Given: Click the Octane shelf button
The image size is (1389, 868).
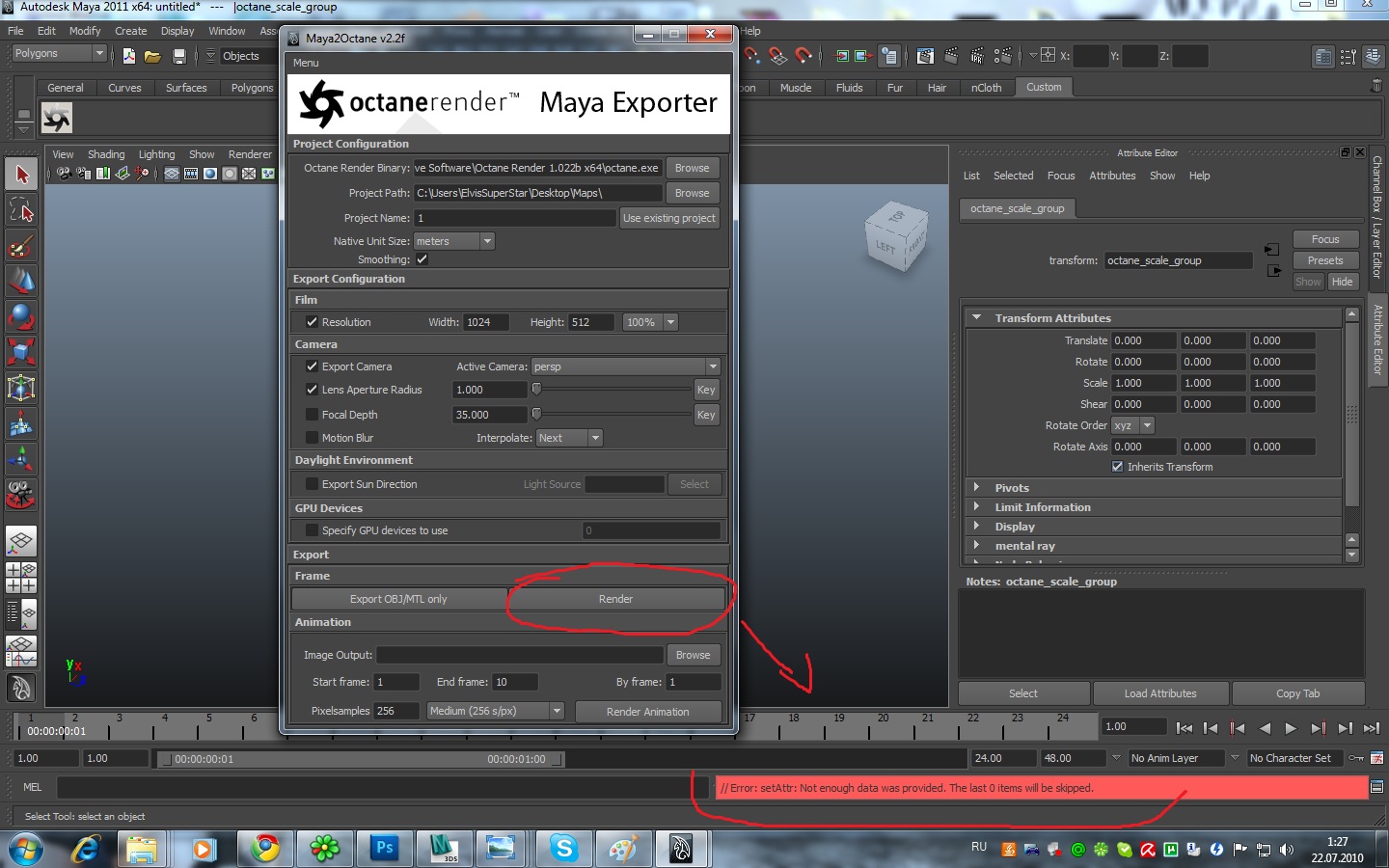Looking at the screenshot, I should pos(57,119).
